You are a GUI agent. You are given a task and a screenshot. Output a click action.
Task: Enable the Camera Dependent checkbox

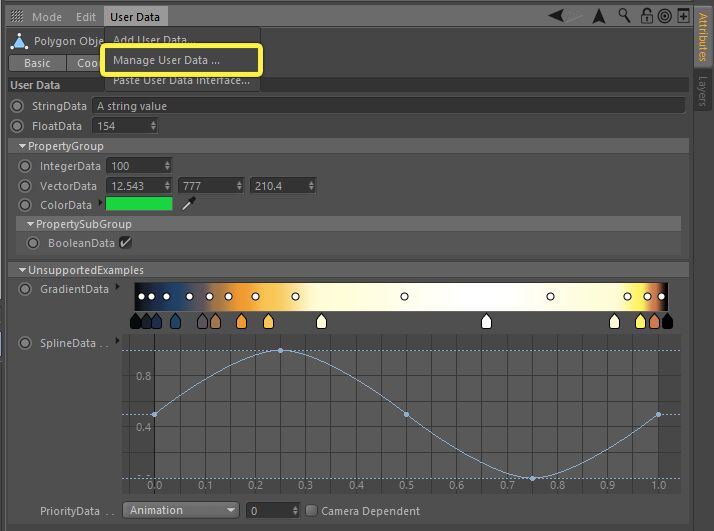click(x=311, y=511)
